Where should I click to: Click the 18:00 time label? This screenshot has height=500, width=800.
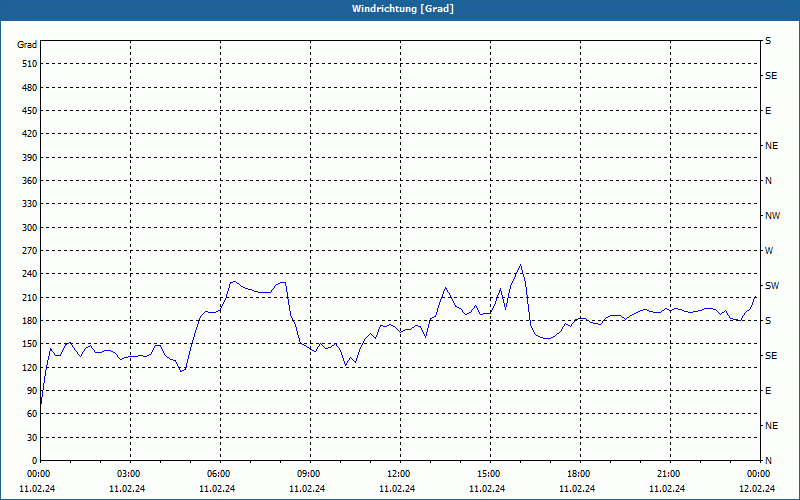[x=579, y=474]
